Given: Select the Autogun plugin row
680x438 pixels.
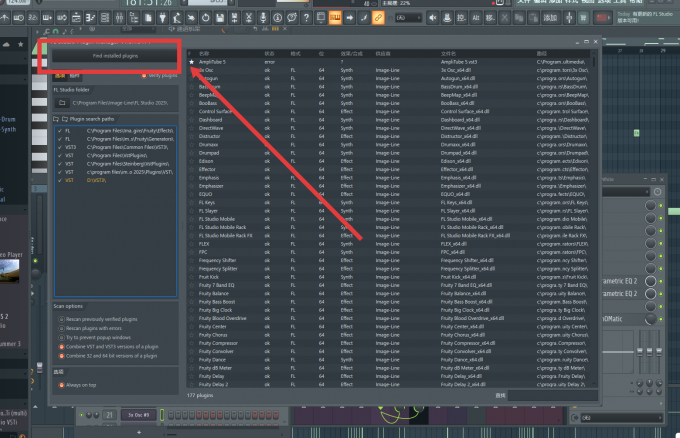Looking at the screenshot, I should tap(390, 78).
